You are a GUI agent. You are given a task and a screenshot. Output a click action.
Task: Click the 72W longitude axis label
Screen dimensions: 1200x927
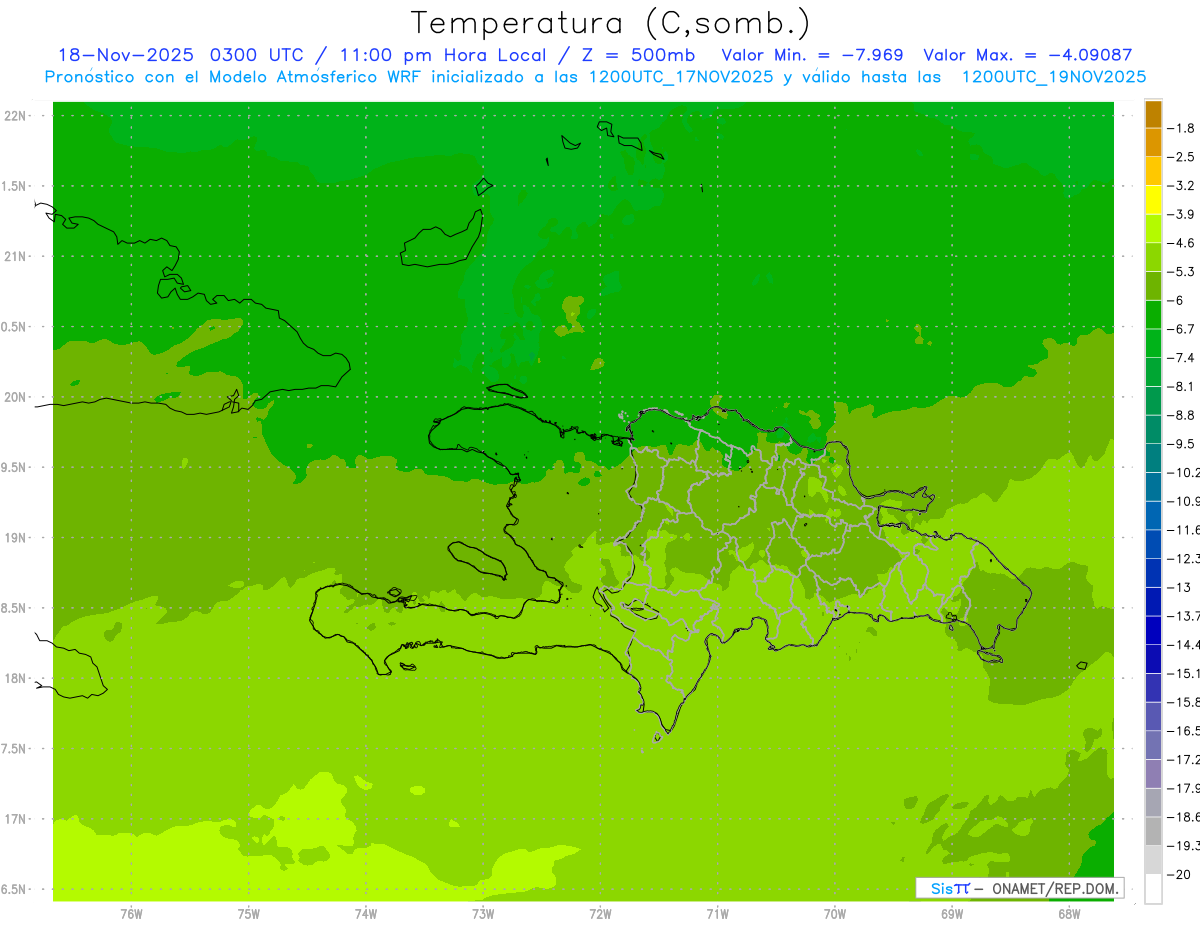click(600, 914)
